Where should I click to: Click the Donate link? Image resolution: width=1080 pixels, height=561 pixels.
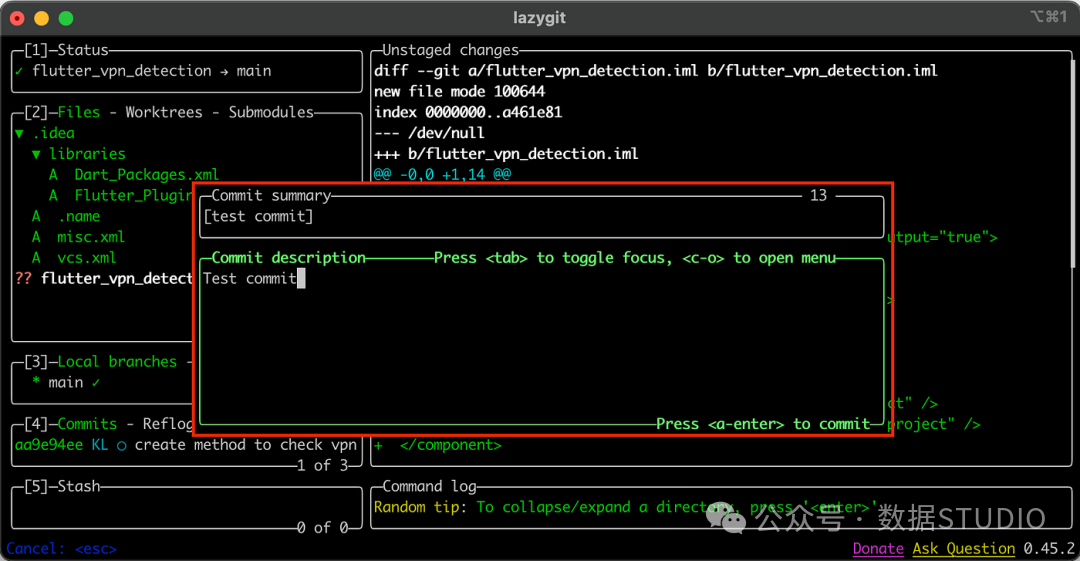[x=878, y=549]
